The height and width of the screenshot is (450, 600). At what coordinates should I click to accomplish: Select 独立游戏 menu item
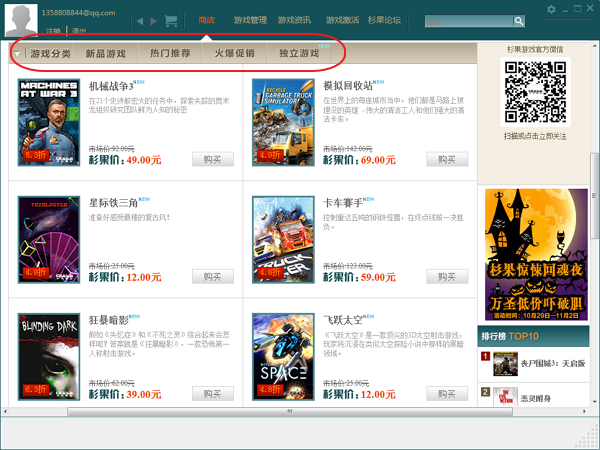[x=299, y=53]
